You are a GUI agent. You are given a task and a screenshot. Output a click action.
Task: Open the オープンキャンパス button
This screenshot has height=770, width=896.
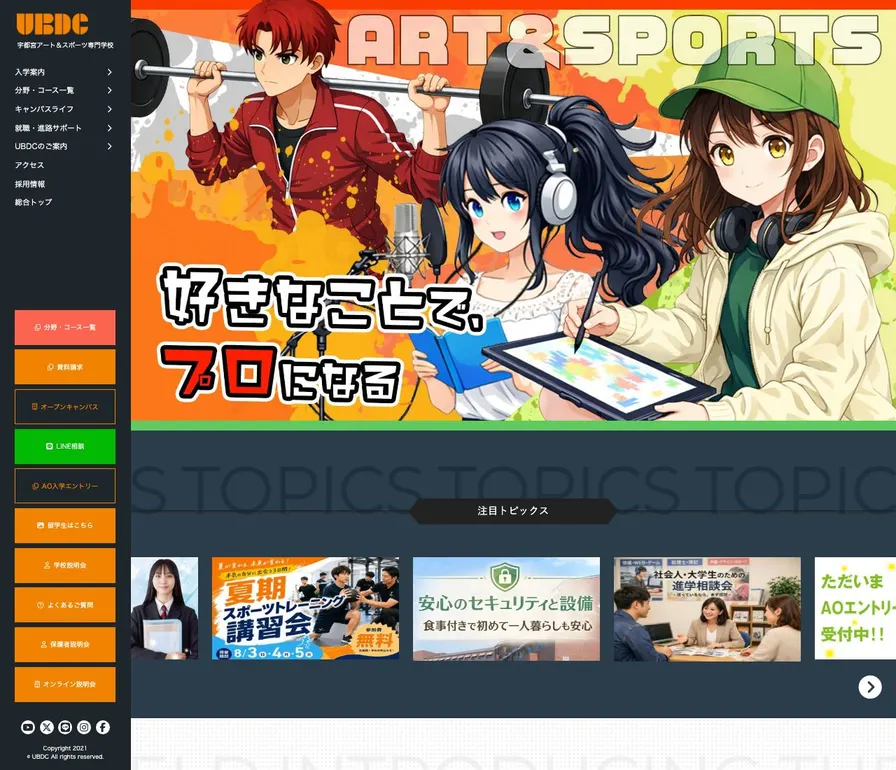point(65,407)
